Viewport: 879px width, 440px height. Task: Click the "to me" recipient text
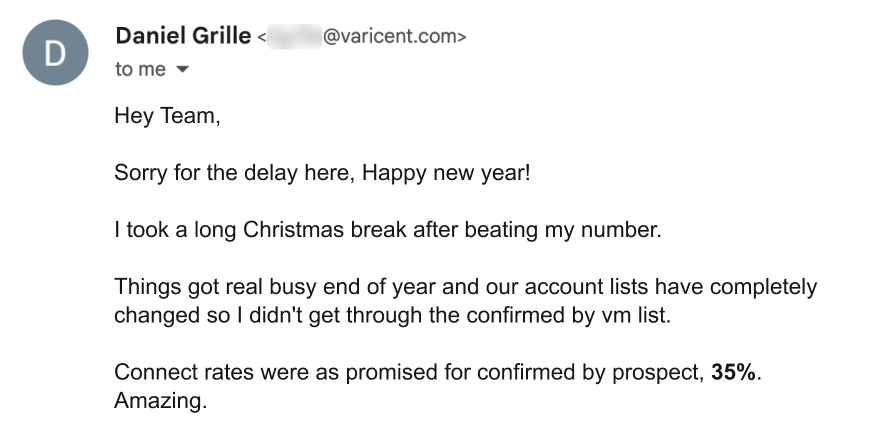(x=140, y=71)
